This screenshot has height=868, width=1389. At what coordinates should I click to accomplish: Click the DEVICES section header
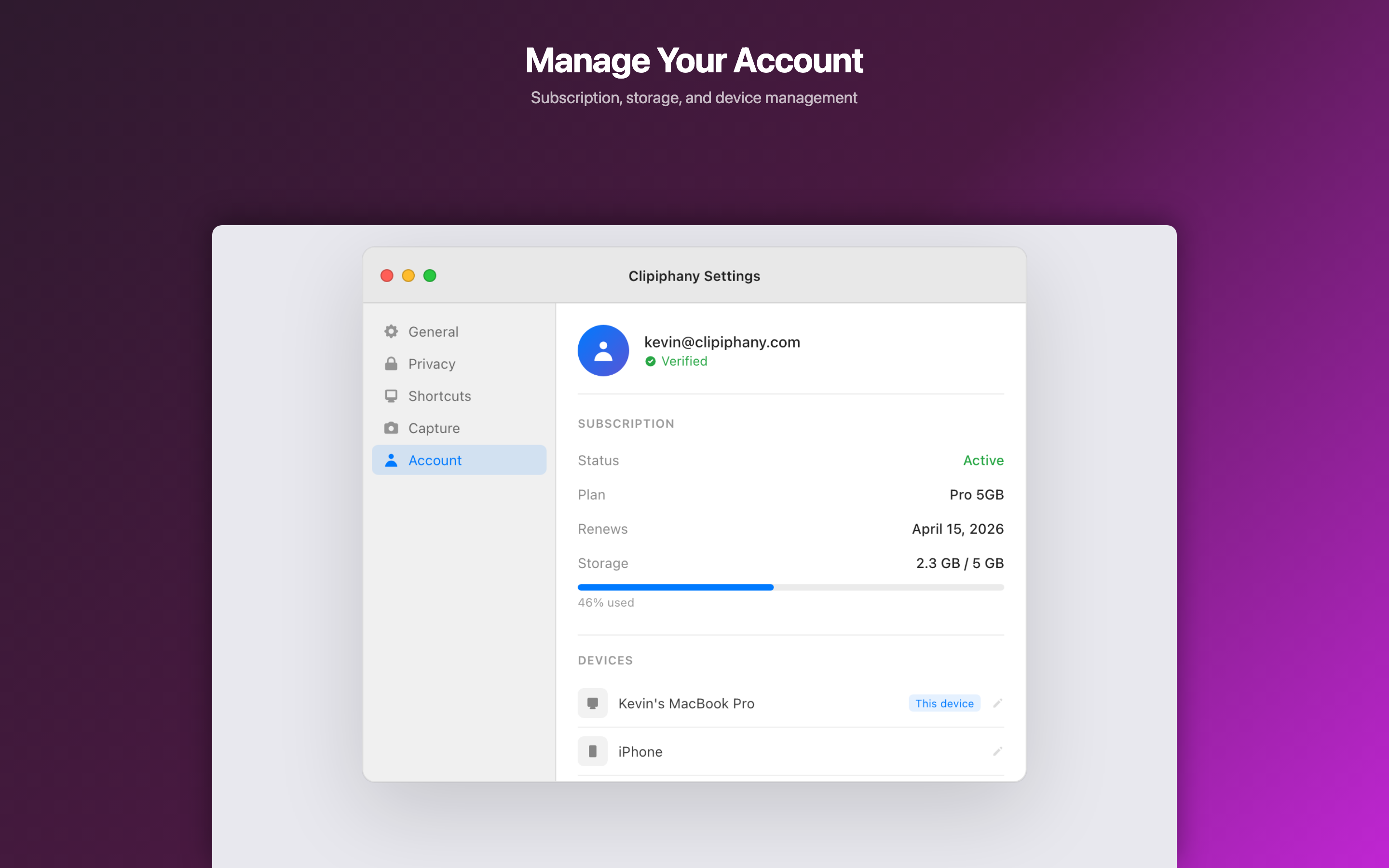[x=605, y=660]
